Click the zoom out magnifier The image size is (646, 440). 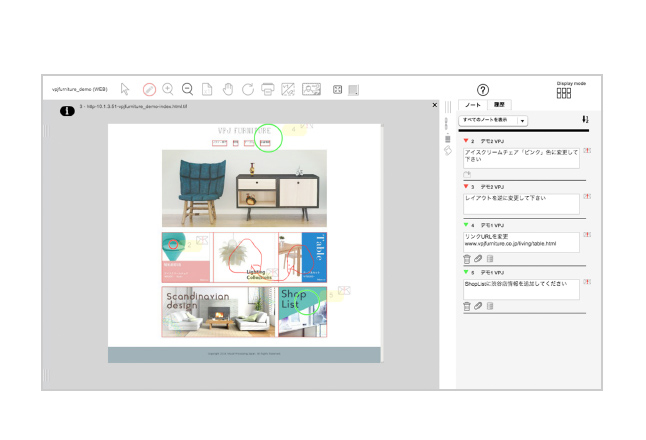(187, 89)
